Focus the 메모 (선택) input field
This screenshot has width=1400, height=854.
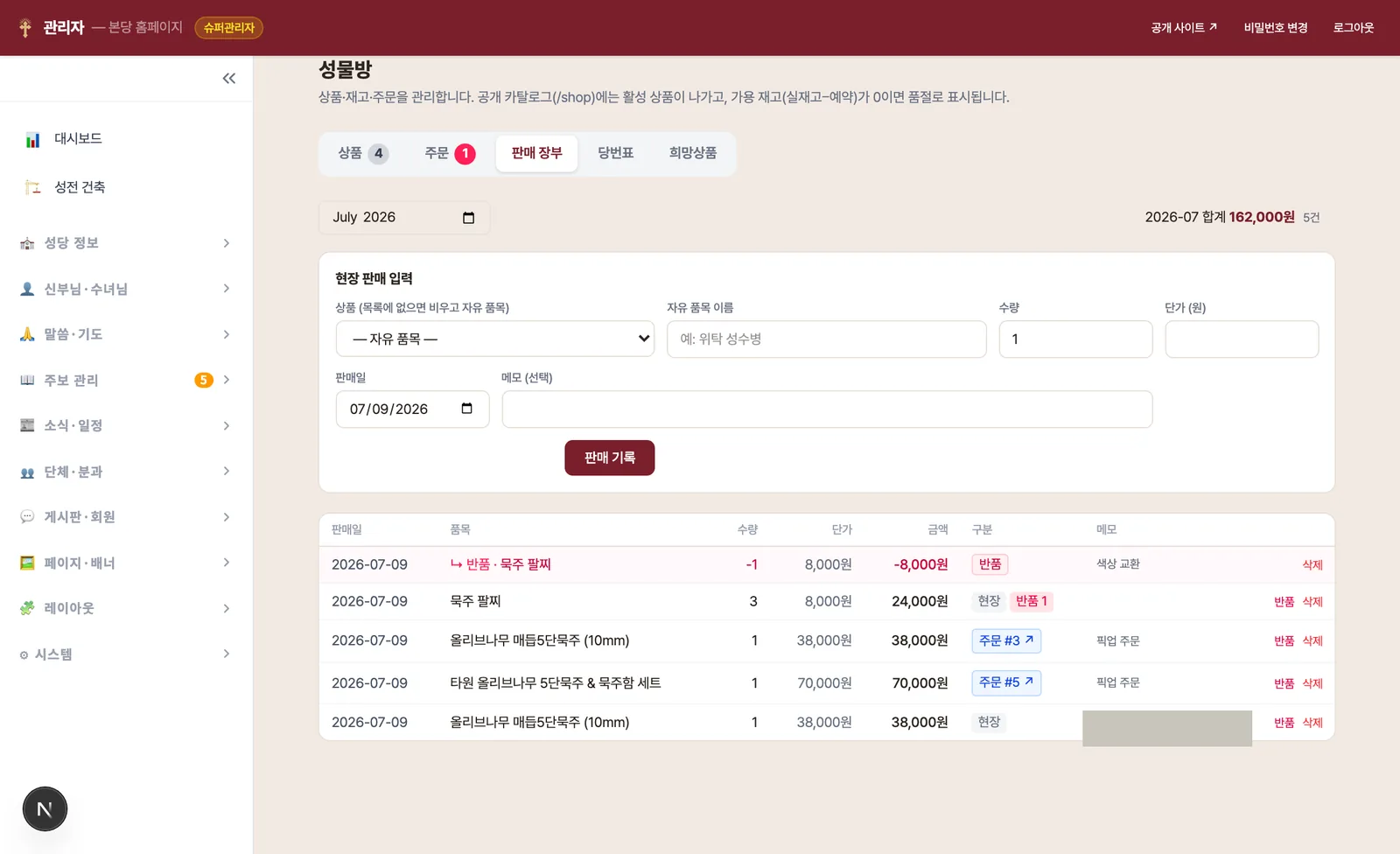[827, 409]
